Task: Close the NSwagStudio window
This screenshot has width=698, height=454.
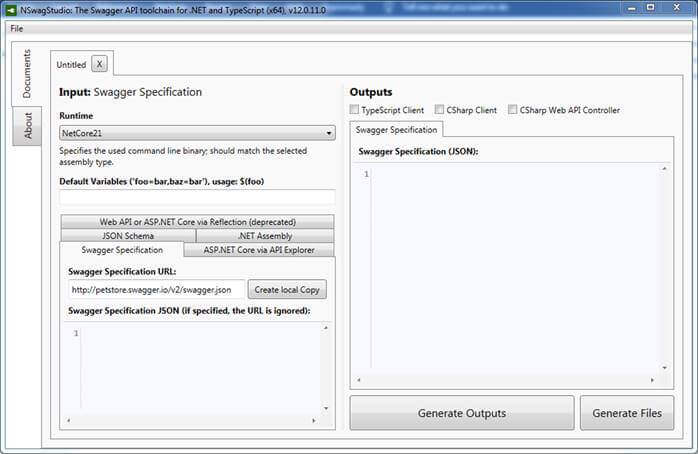Action: [x=677, y=8]
